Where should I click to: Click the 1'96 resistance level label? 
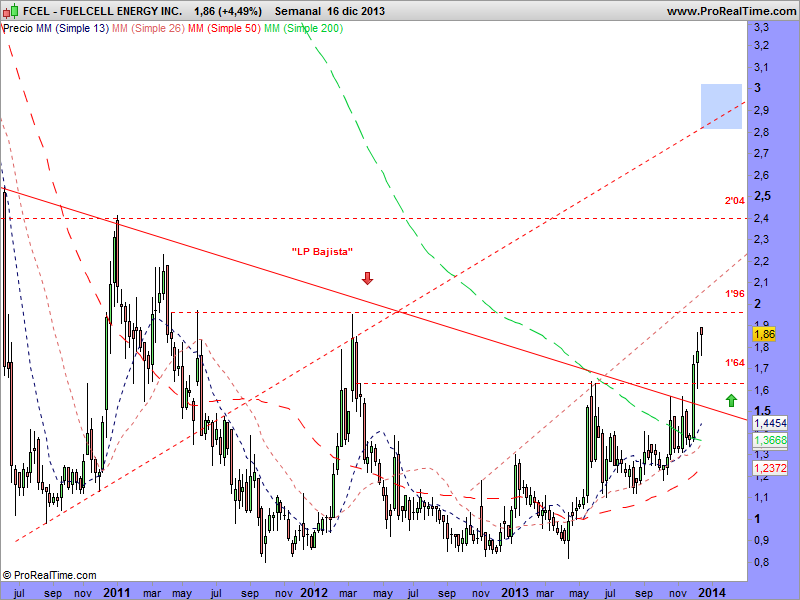coord(735,294)
